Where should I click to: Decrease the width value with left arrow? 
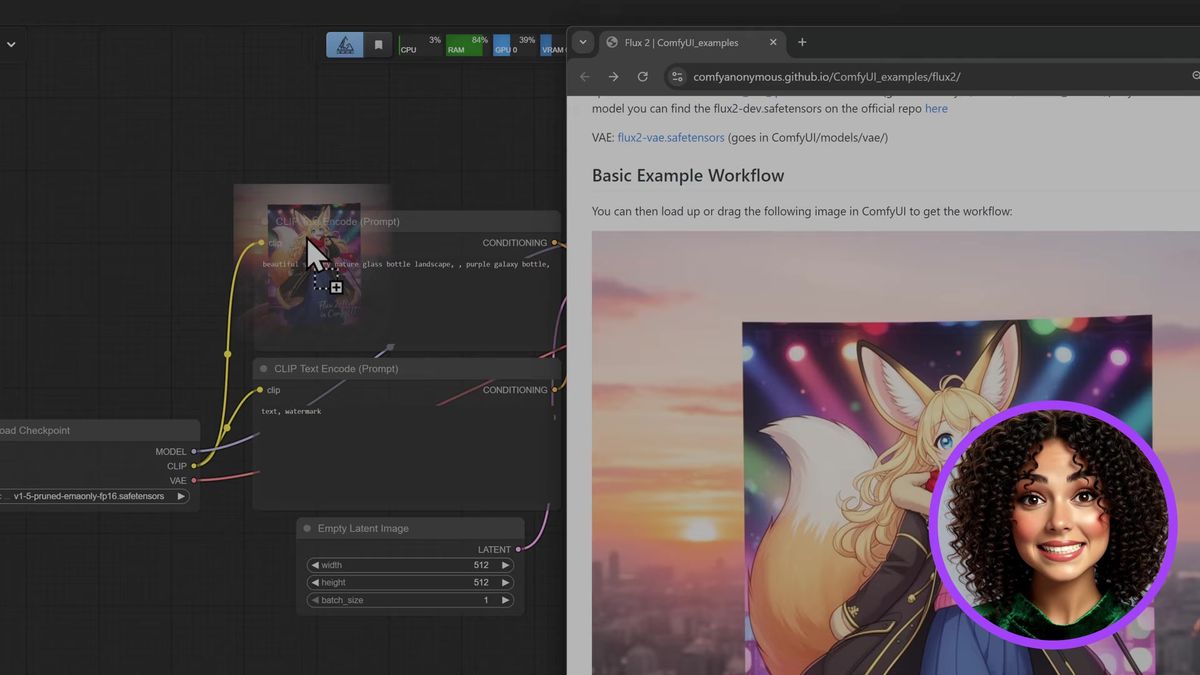click(315, 565)
